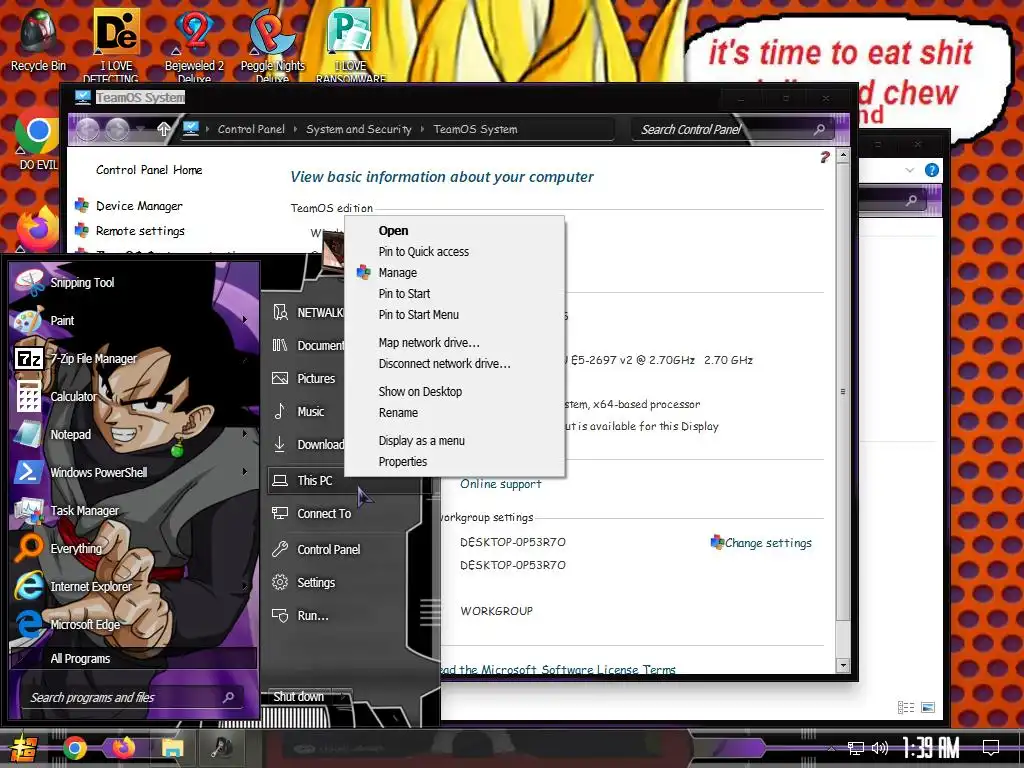Click Search programs and files box
This screenshot has width=1024, height=768.
[131, 697]
